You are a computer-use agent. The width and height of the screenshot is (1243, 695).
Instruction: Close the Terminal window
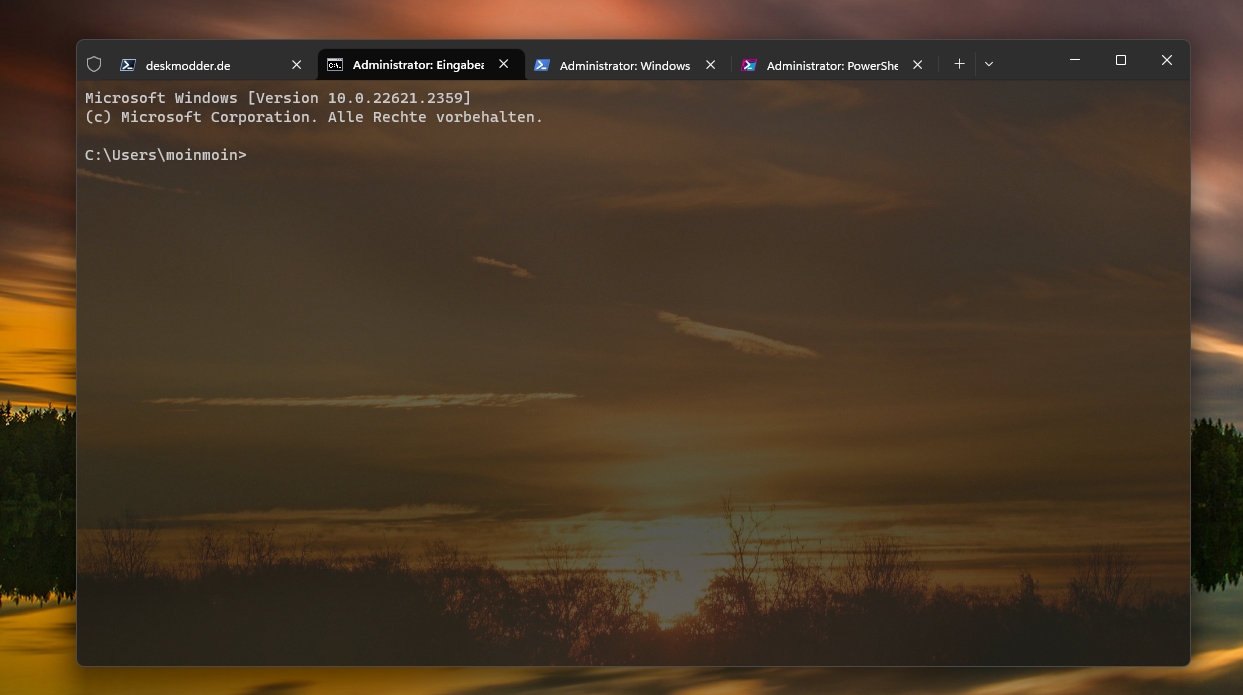point(1167,60)
